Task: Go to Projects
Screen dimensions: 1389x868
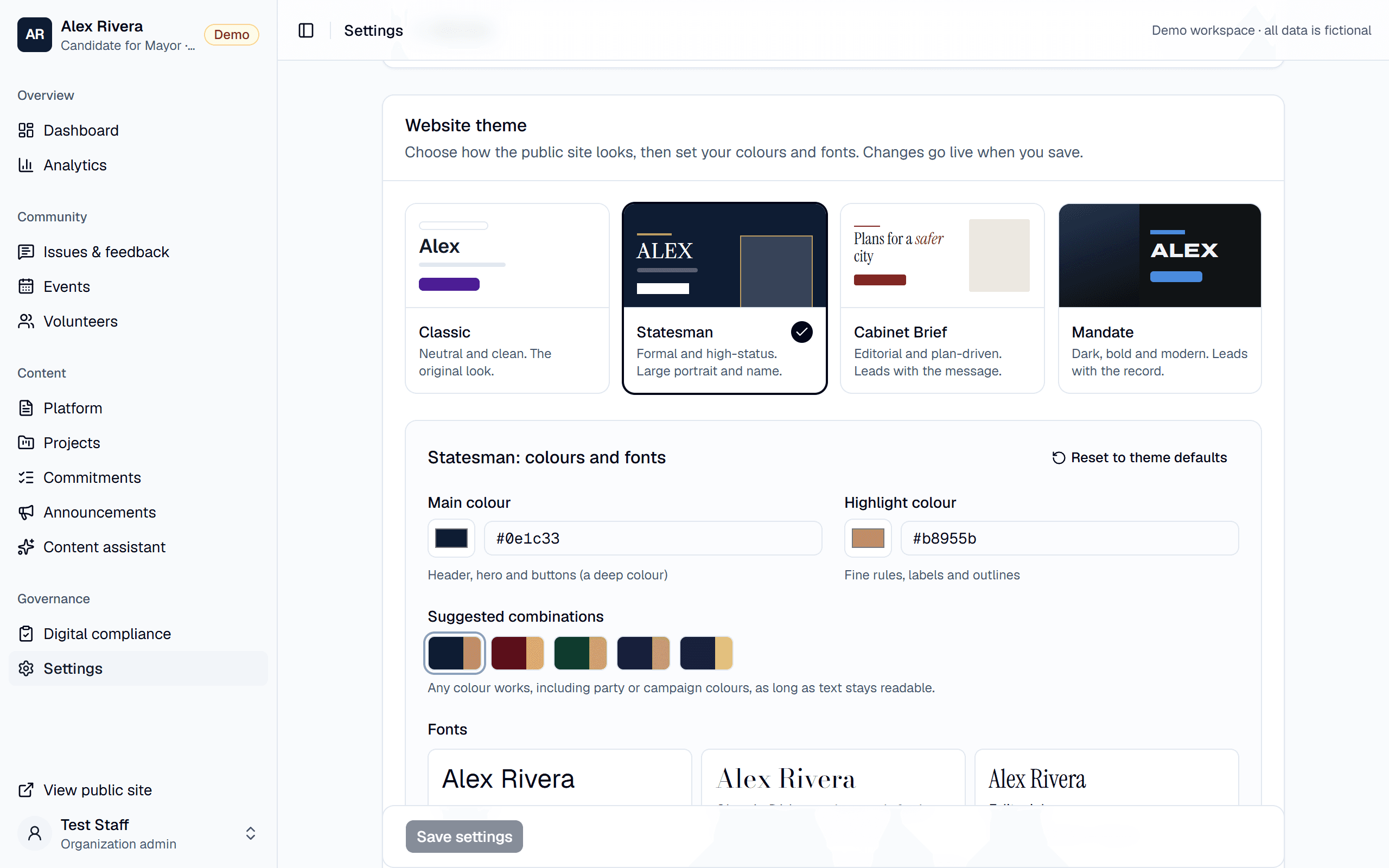Action: coord(138,443)
